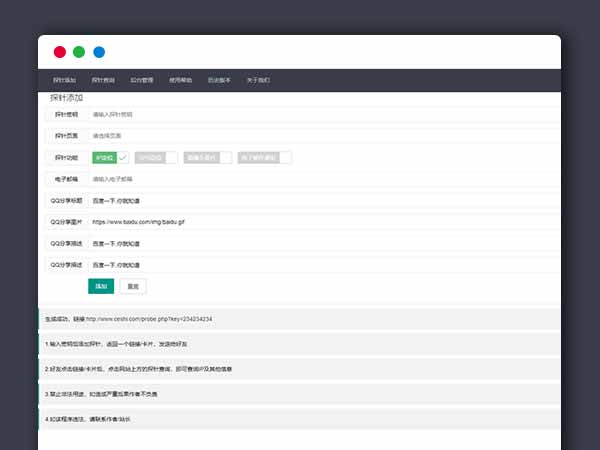This screenshot has height=450, width=600.
Task: Enable the third gray function switch
Action: click(x=208, y=157)
